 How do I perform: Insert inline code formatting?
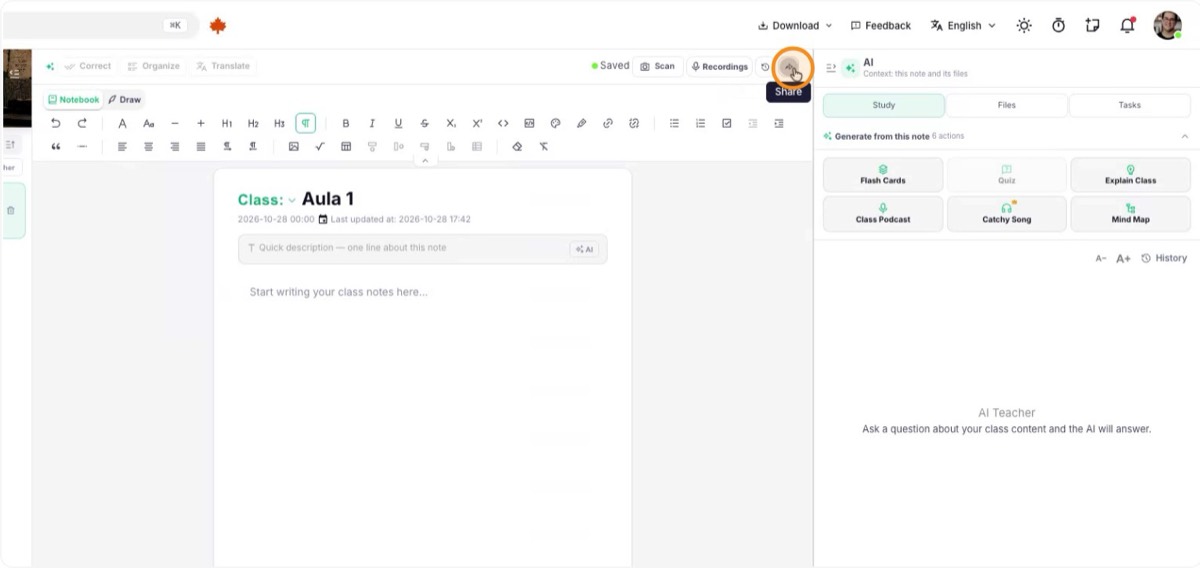pyautogui.click(x=503, y=123)
